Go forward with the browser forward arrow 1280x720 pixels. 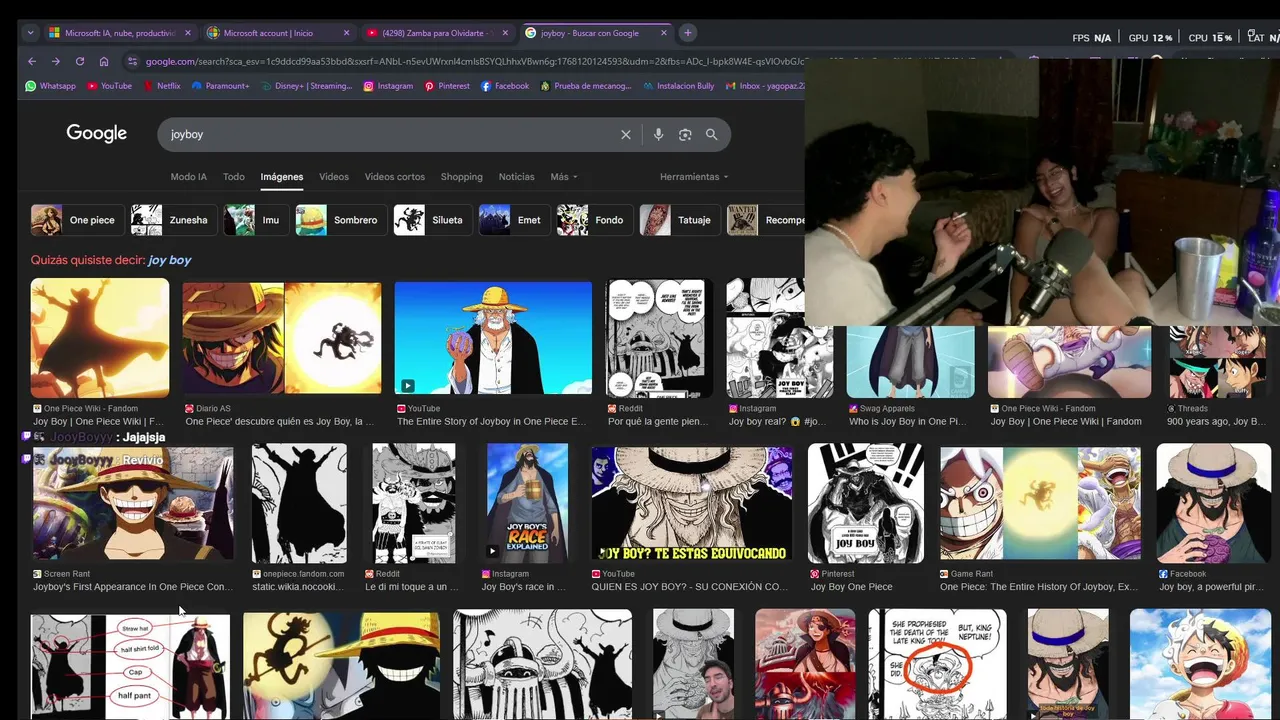pyautogui.click(x=55, y=61)
